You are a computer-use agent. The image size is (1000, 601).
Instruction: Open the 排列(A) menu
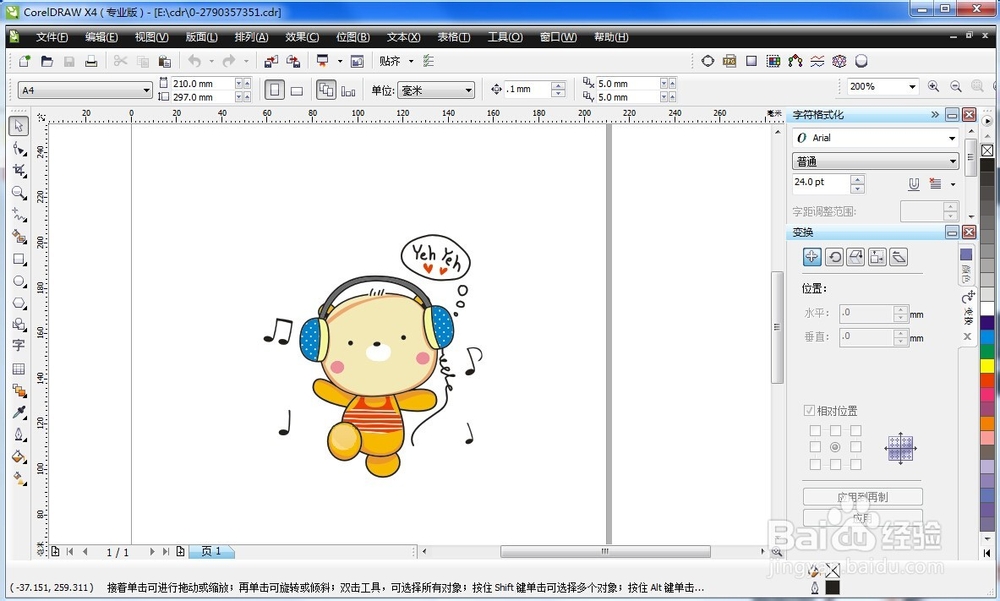251,37
